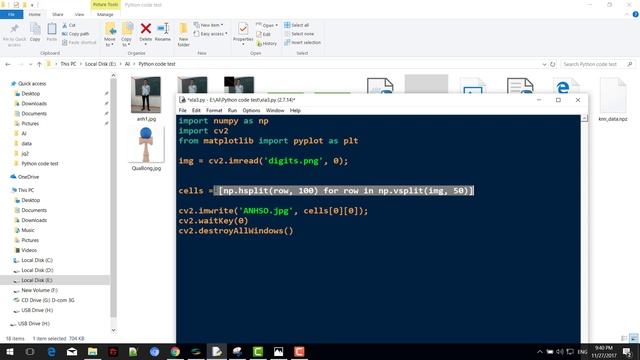Select OneDrive in navigation pane
Viewport: 640px width, 360px height.
[28, 177]
